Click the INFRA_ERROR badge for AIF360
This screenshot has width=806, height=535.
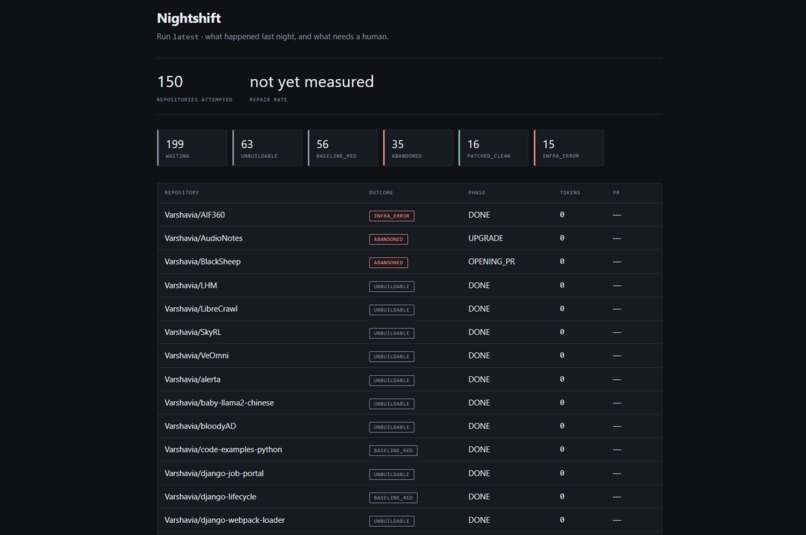(392, 216)
